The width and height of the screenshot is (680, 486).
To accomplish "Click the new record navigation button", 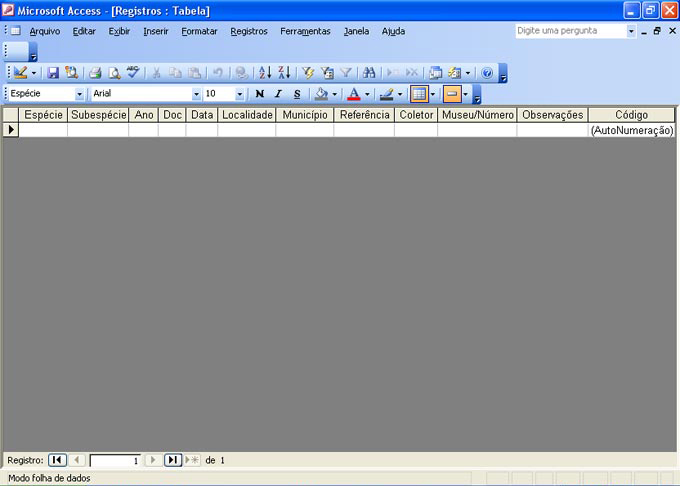I will click(192, 460).
